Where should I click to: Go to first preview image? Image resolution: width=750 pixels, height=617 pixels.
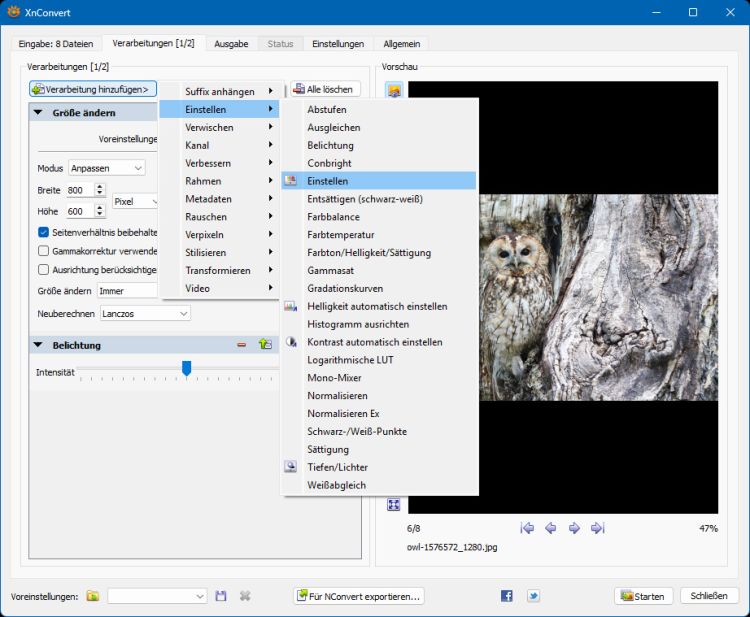pyautogui.click(x=527, y=528)
